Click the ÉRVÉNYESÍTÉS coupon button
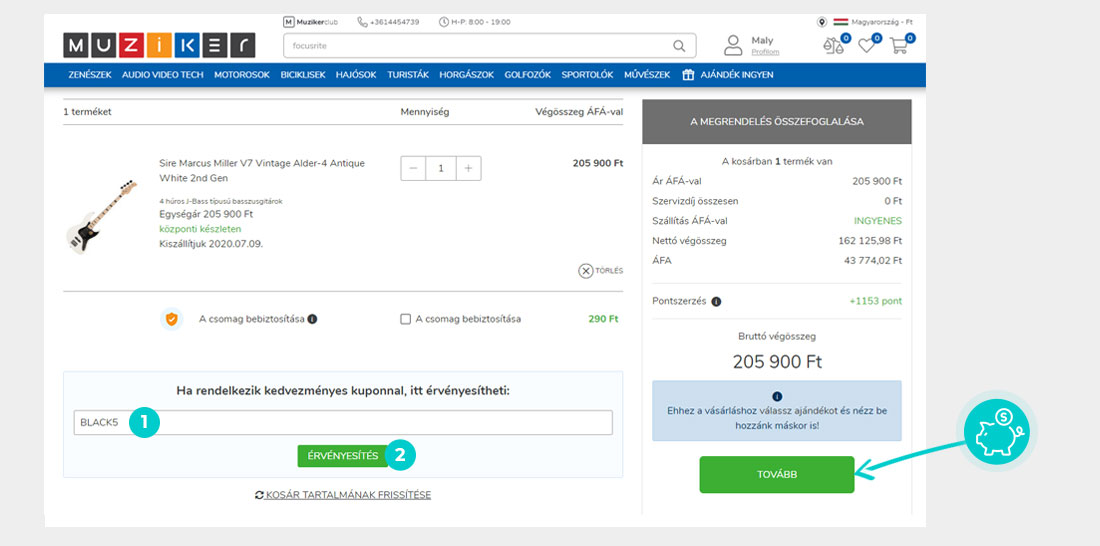This screenshot has height=546, width=1100. click(343, 456)
